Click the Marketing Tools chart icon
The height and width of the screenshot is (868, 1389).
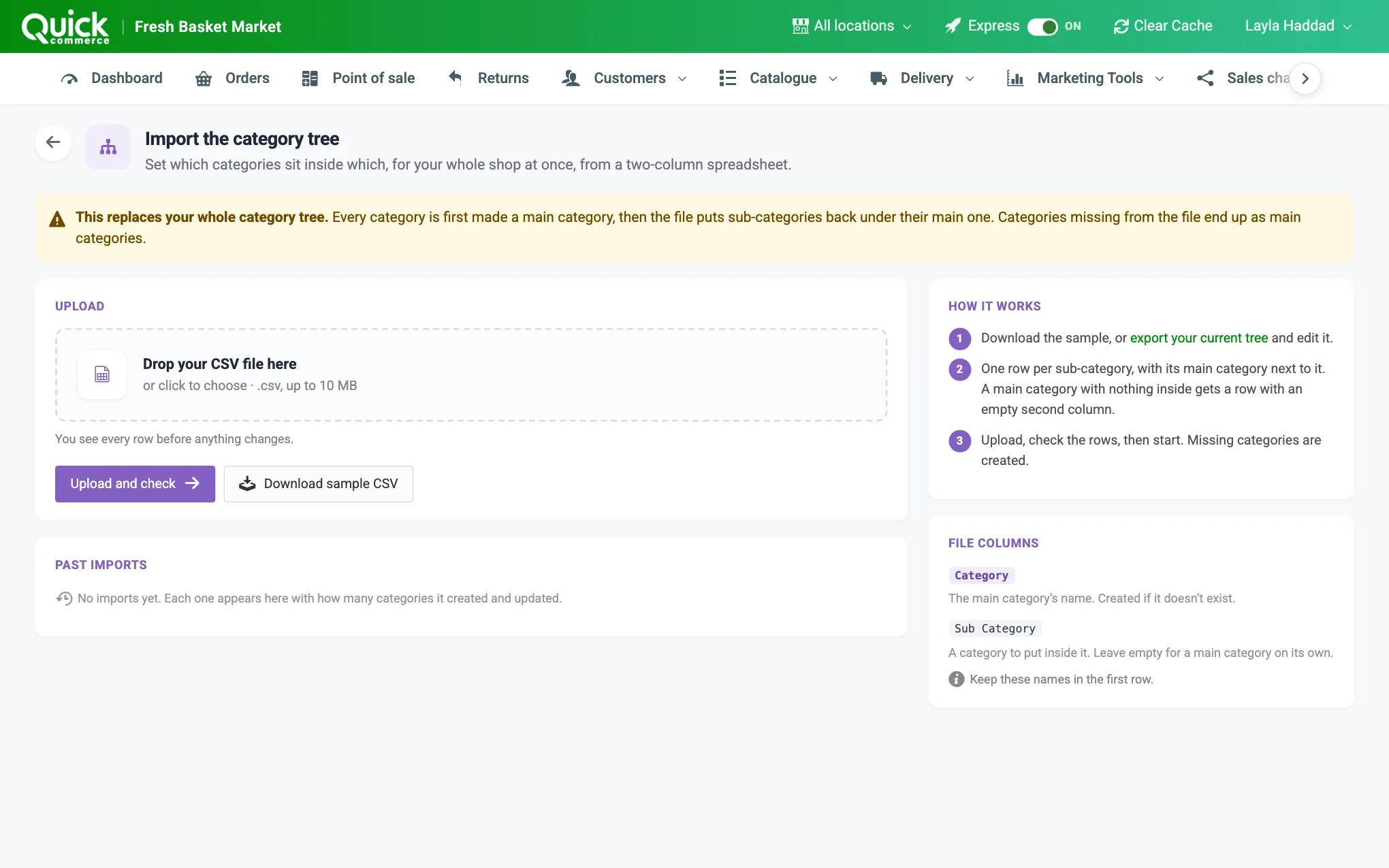[x=1015, y=78]
